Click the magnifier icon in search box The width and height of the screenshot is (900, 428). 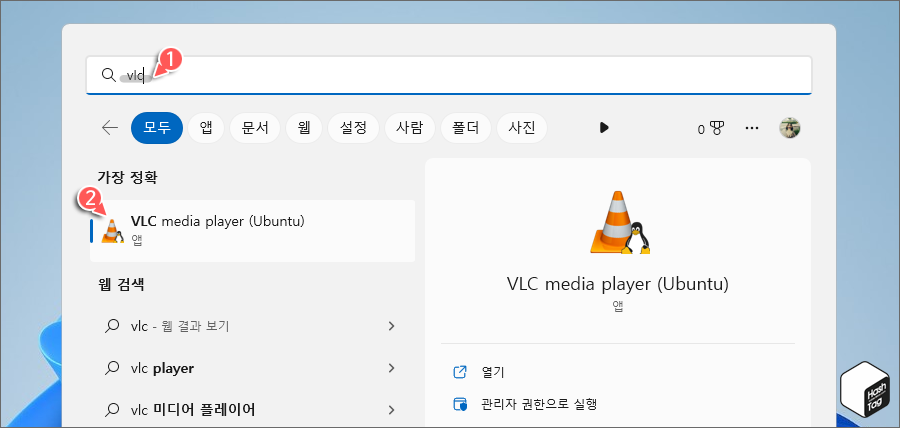tap(108, 75)
